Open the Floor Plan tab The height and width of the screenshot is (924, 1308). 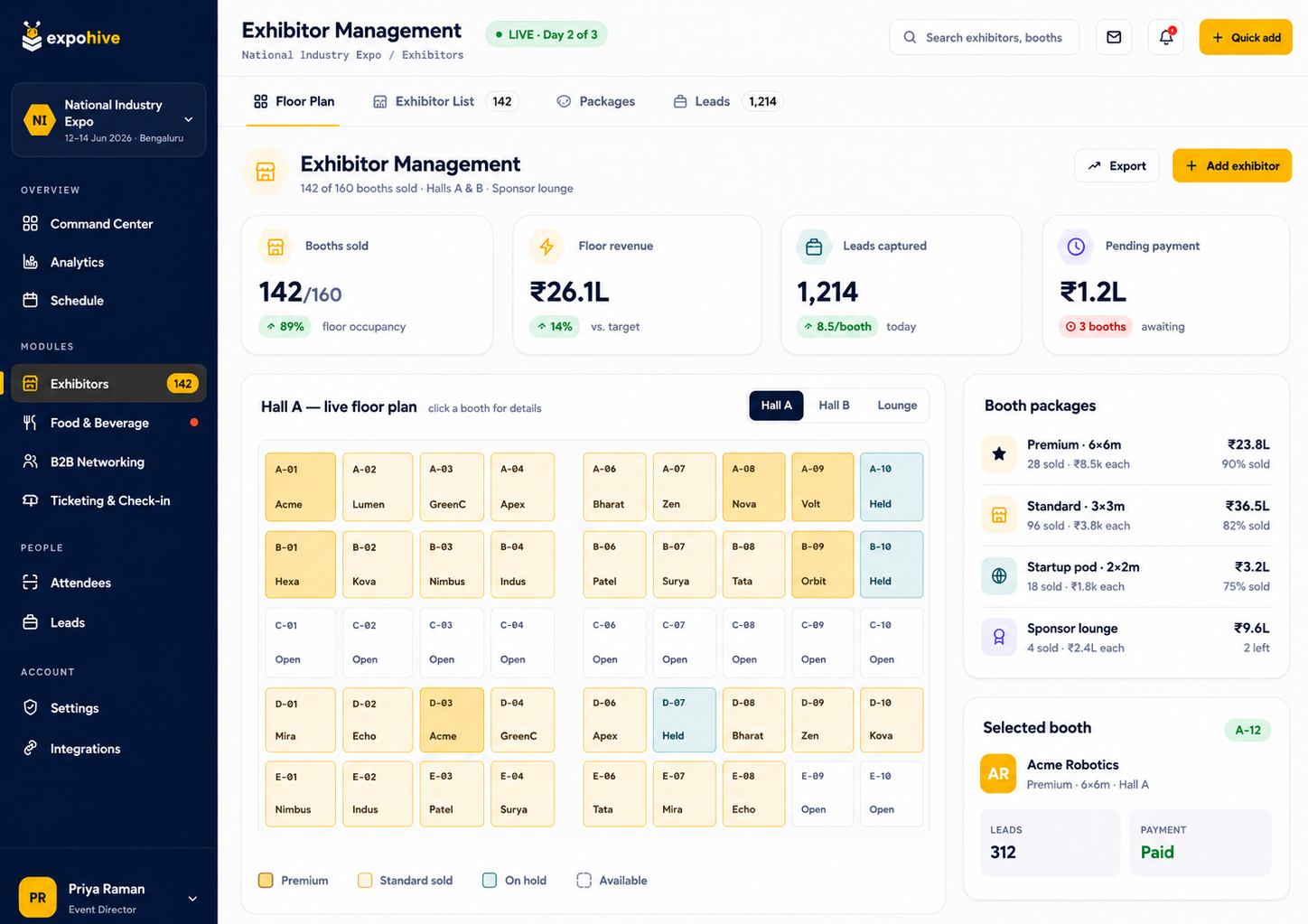[x=294, y=101]
